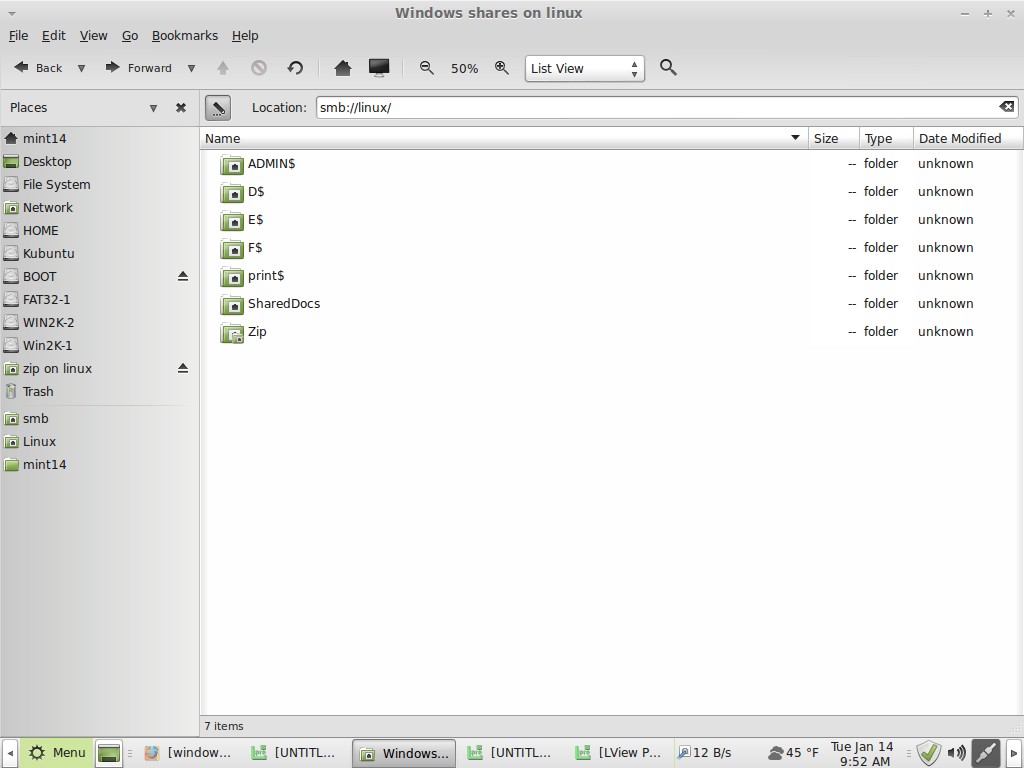Open the Linux Mint Menu button

[57, 752]
